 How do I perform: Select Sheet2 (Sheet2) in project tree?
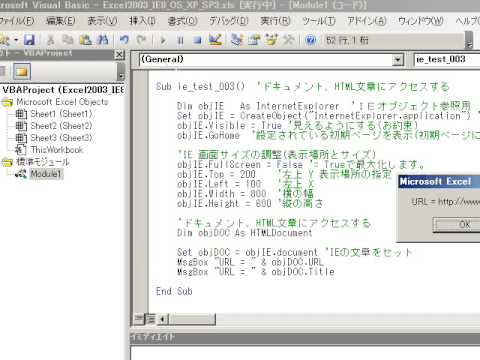click(x=61, y=126)
